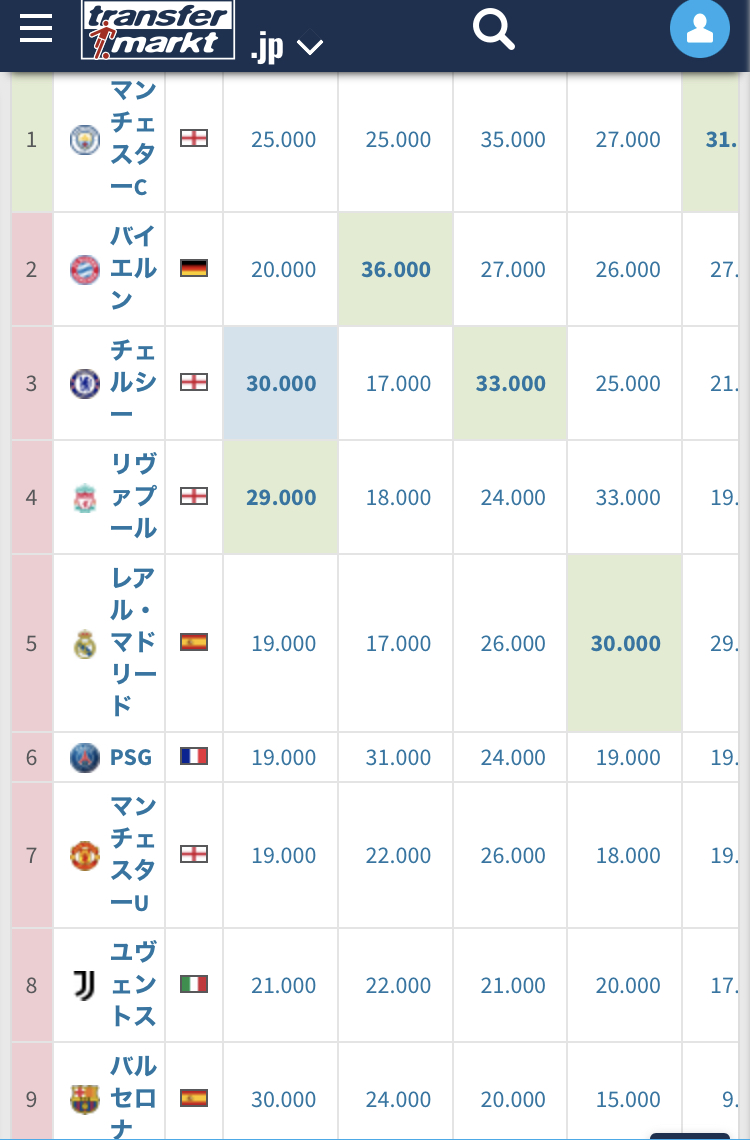Click the Transfermarkt logo
This screenshot has height=1140, width=750.
tap(157, 30)
